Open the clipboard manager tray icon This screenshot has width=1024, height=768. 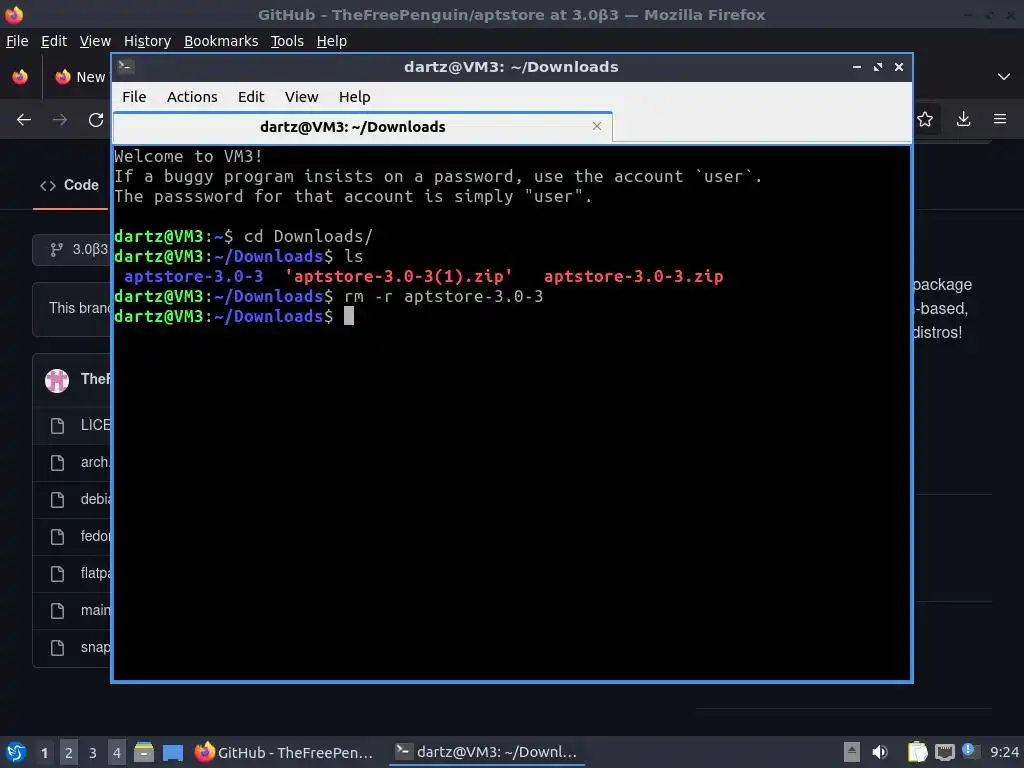pos(917,752)
